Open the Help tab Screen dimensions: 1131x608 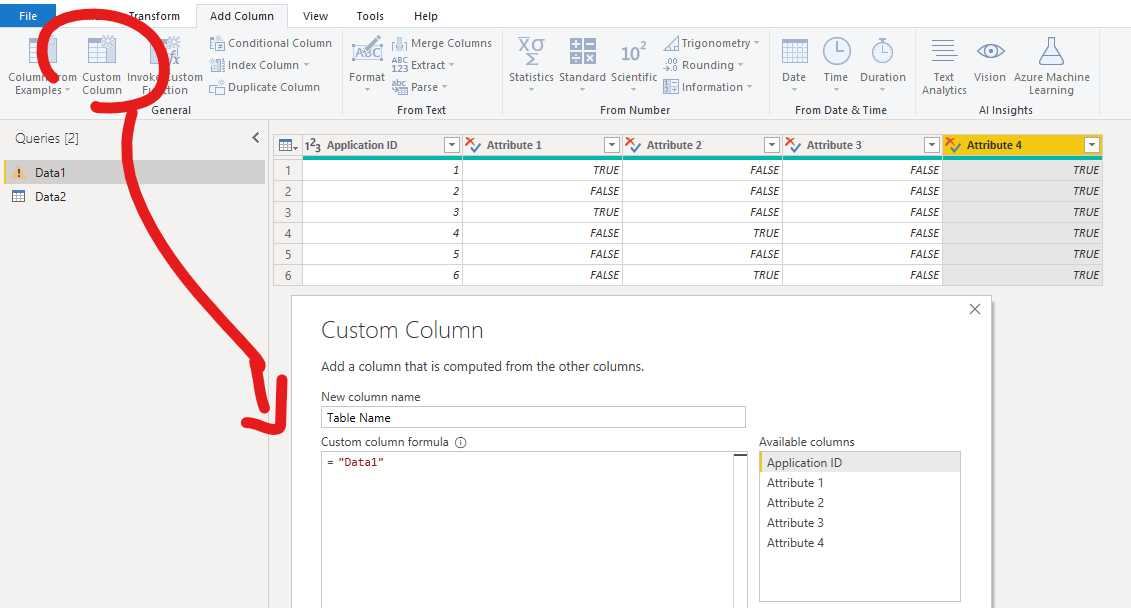point(426,16)
